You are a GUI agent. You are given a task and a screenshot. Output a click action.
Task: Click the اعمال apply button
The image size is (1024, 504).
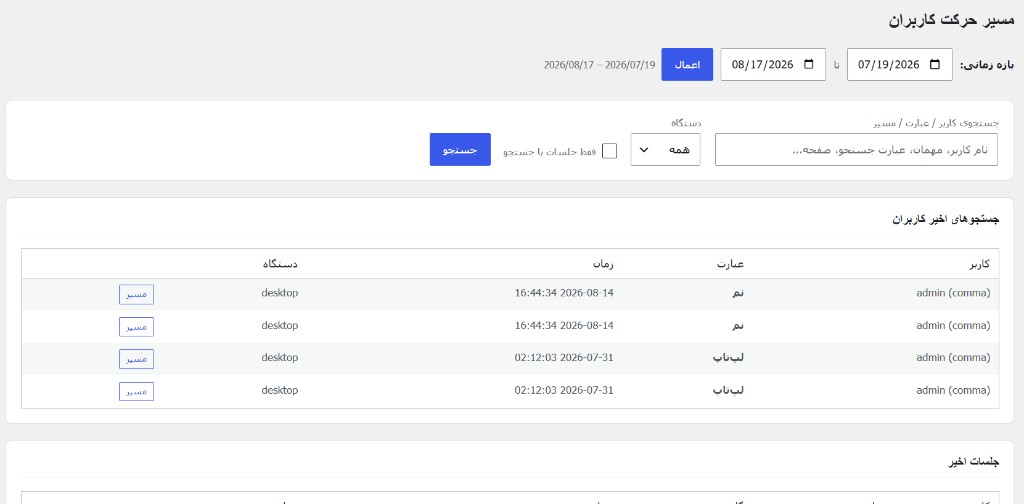(x=687, y=65)
